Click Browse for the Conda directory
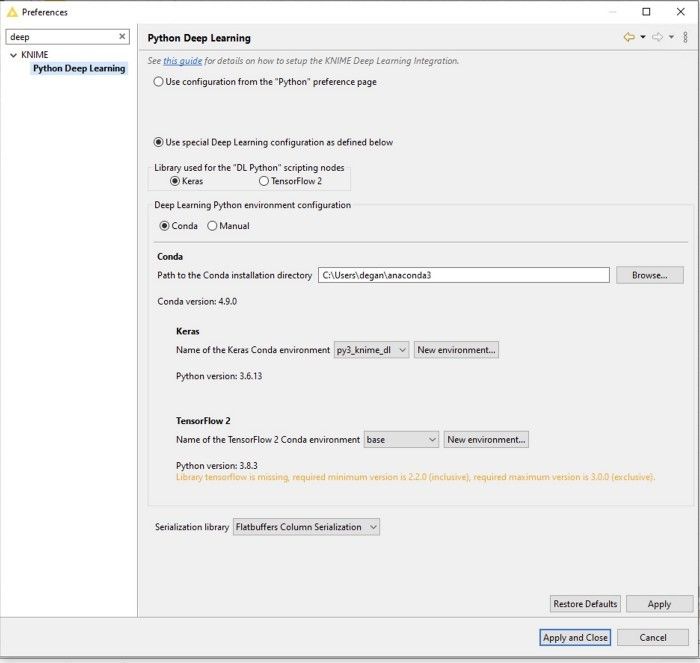Image resolution: width=700 pixels, height=663 pixels. click(649, 275)
